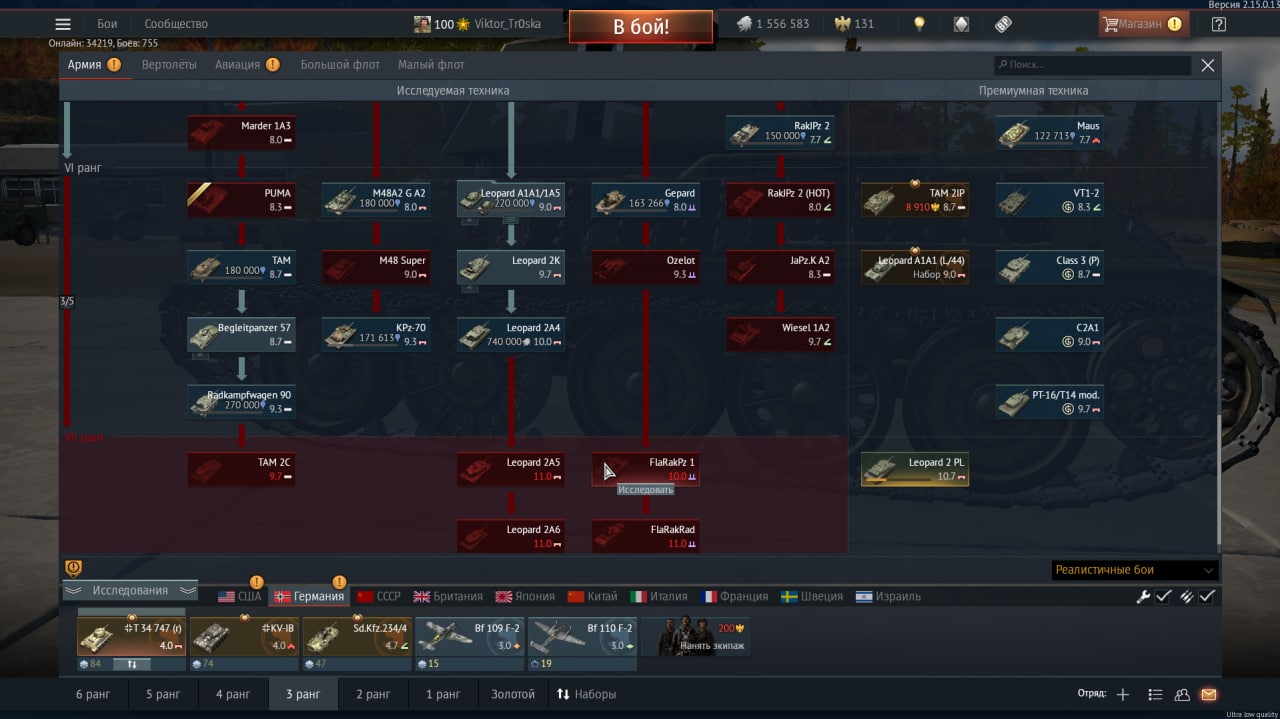Open the Silver Lions balance icon
This screenshot has width=1280, height=719.
tap(744, 24)
